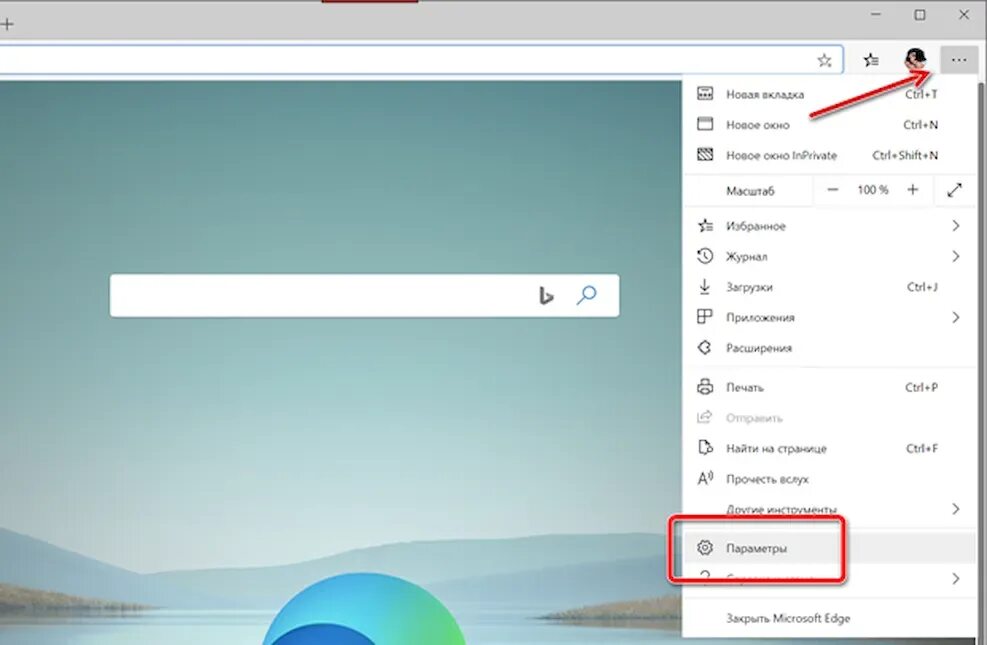Image resolution: width=987 pixels, height=645 pixels.
Task: Expand the Приложения submenu arrow
Action: pos(956,317)
